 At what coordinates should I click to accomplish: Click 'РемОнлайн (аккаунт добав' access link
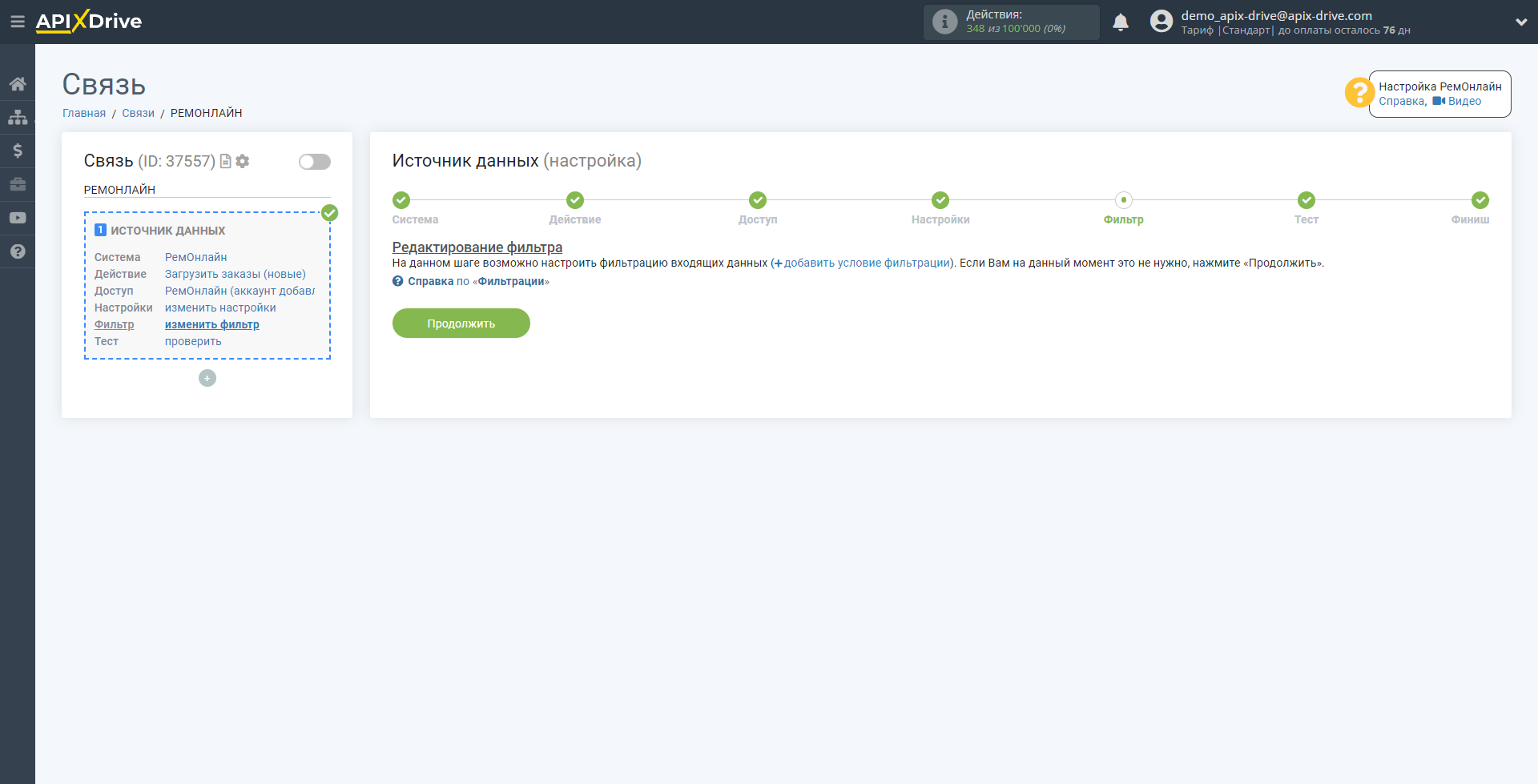coord(240,291)
